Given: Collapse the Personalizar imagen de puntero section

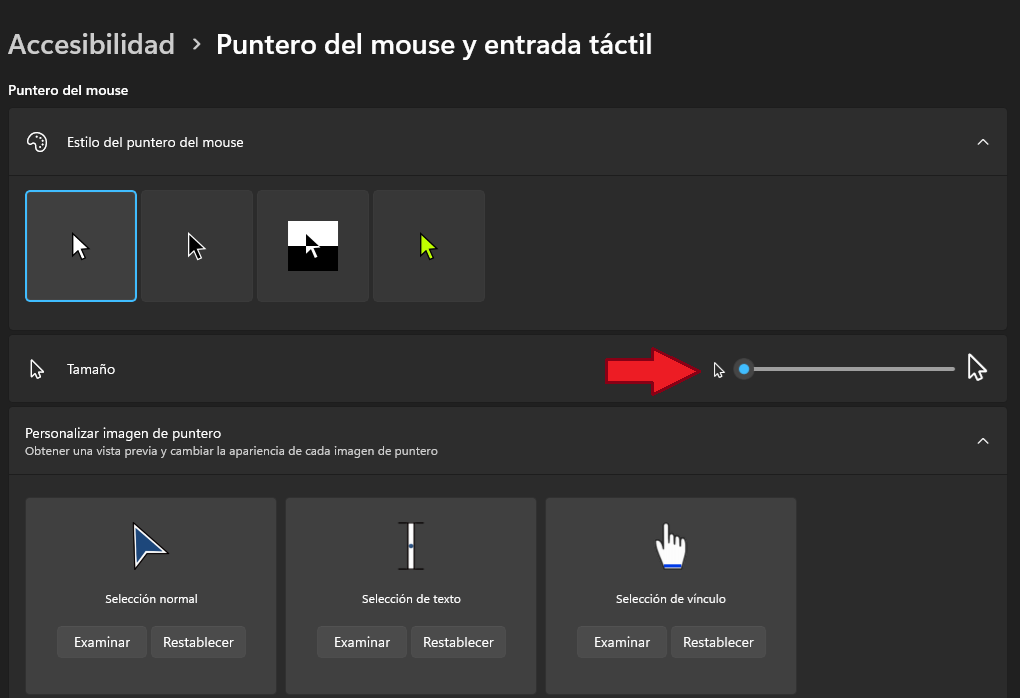Looking at the screenshot, I should click(x=982, y=441).
